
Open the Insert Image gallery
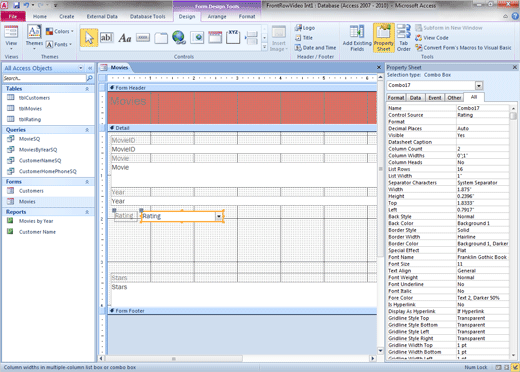(x=279, y=39)
